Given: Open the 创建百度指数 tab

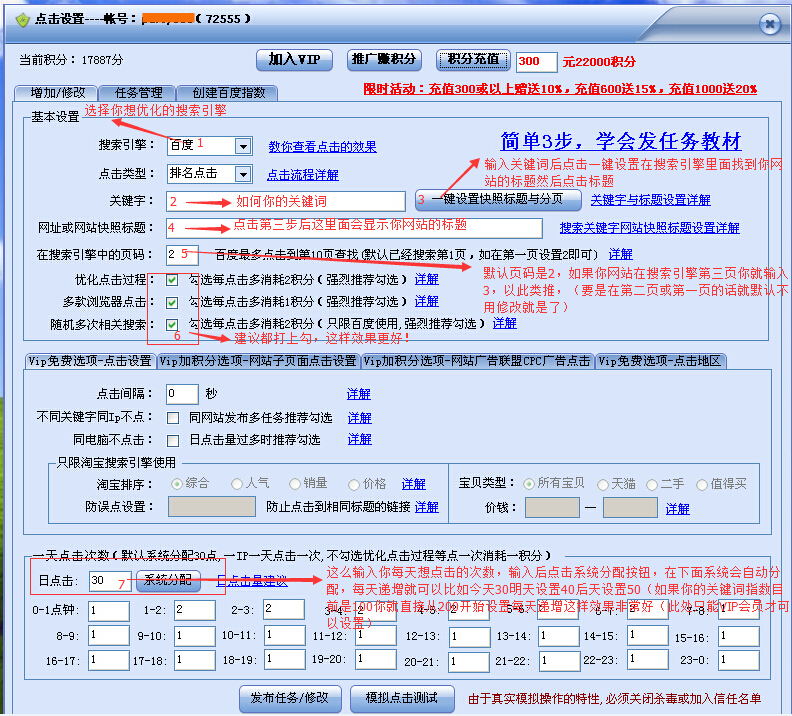Looking at the screenshot, I should [x=229, y=93].
